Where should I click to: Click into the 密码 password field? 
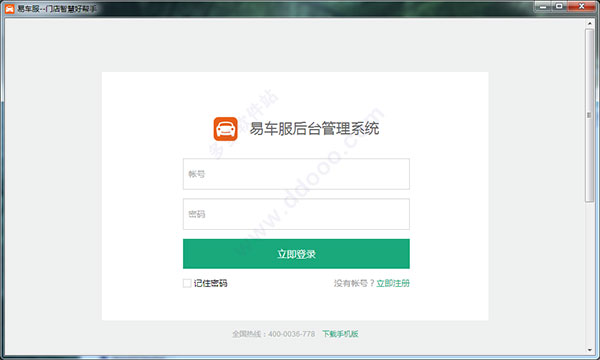tap(296, 214)
